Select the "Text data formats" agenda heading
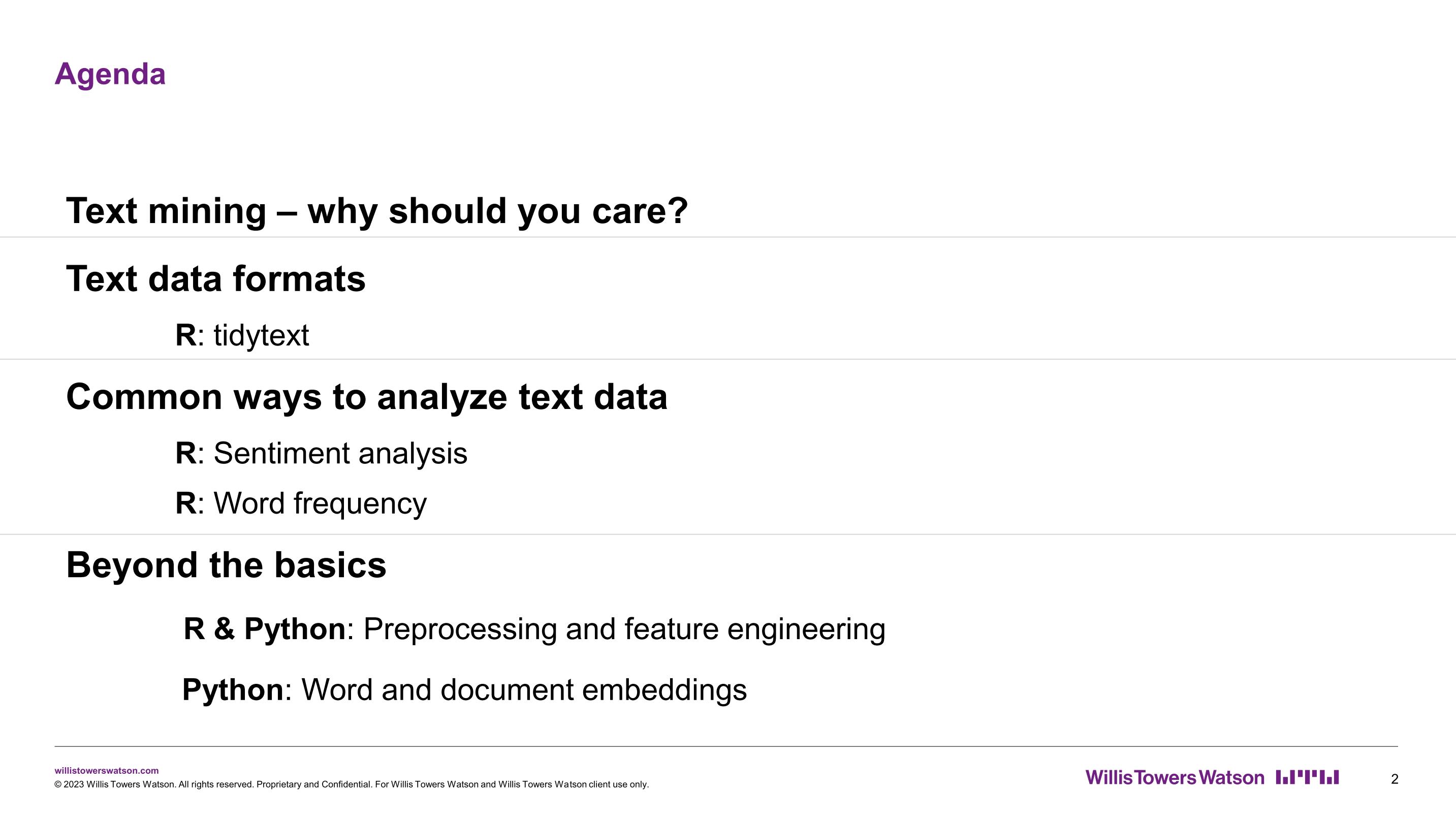Image resolution: width=1456 pixels, height=819 pixels. 216,278
